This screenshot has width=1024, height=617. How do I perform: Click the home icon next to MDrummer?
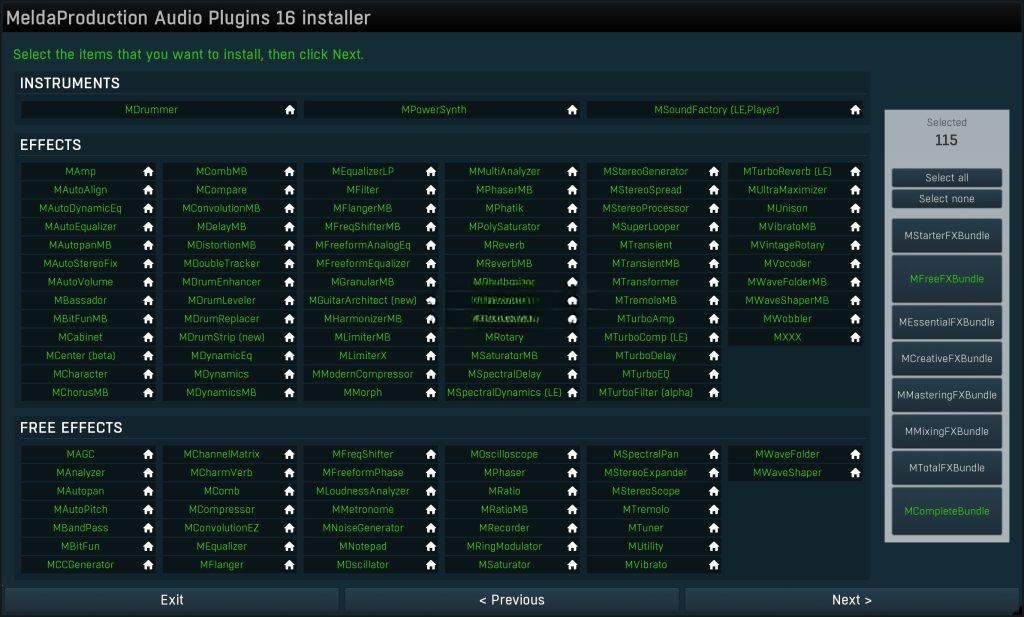[290, 110]
